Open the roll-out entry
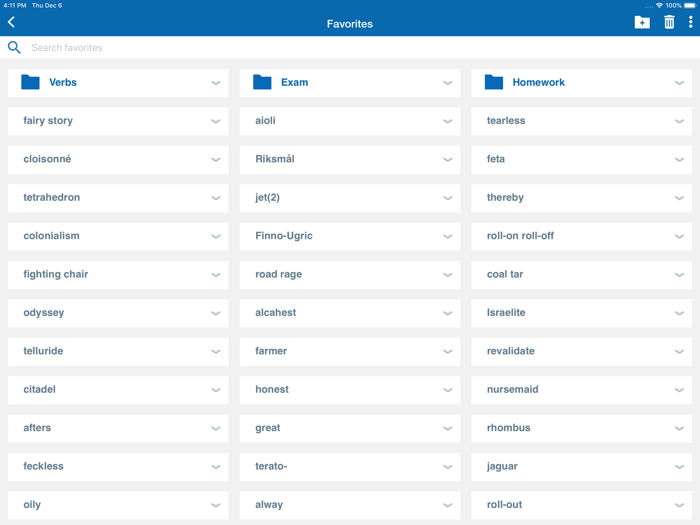The height and width of the screenshot is (525, 700). (581, 505)
